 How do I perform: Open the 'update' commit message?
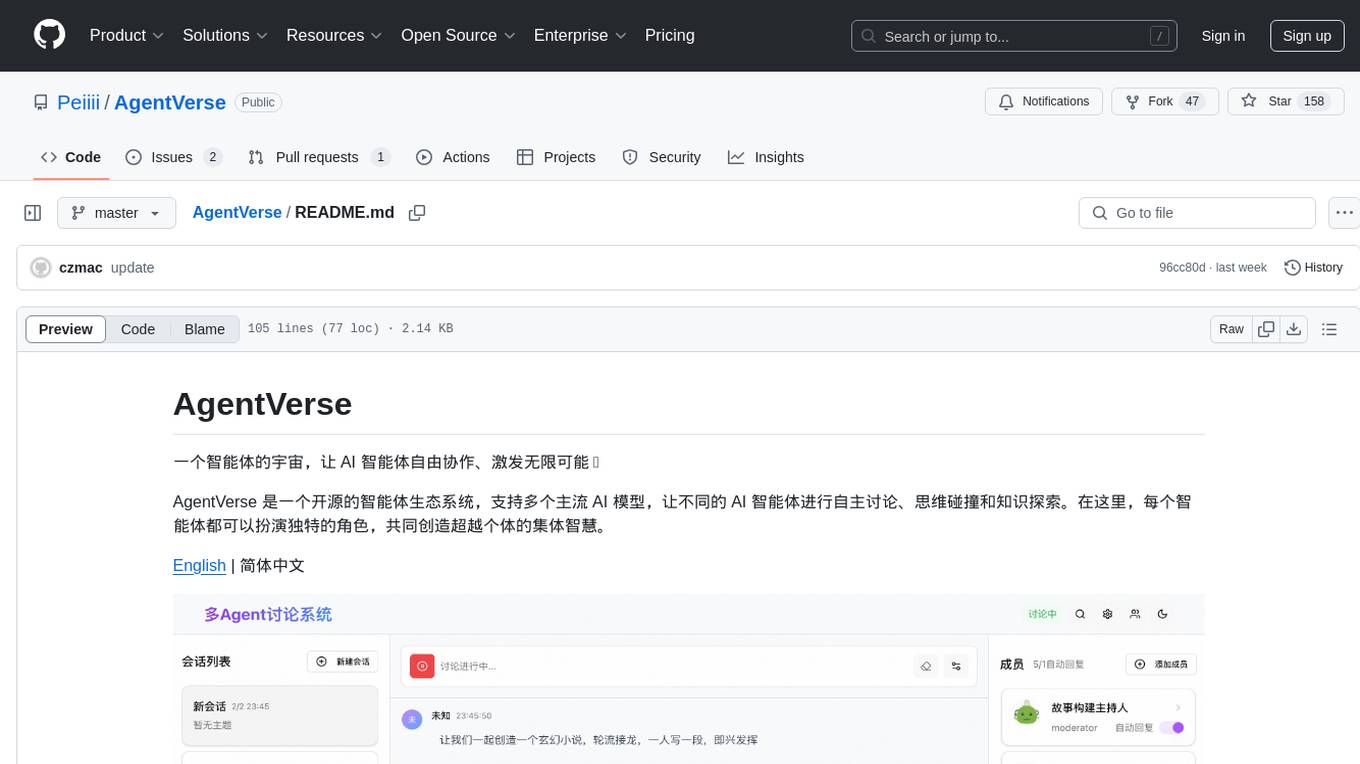point(132,268)
